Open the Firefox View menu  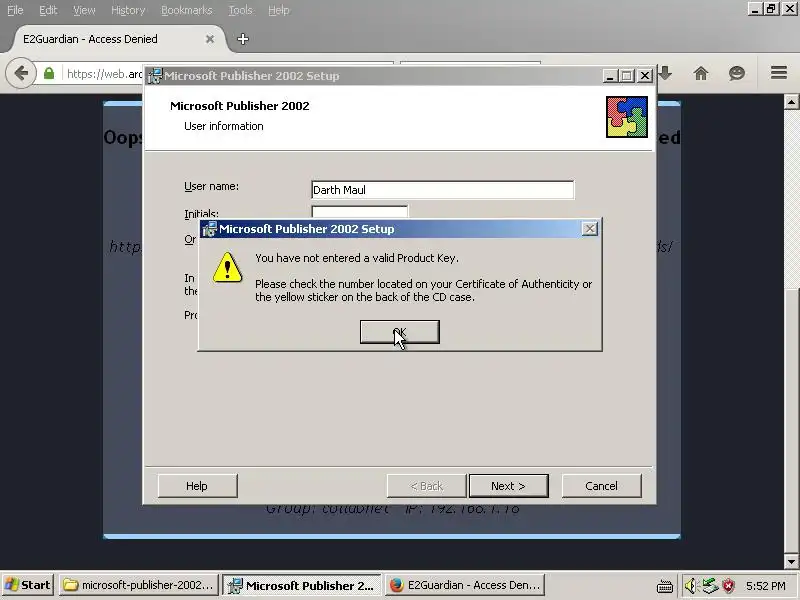click(84, 10)
